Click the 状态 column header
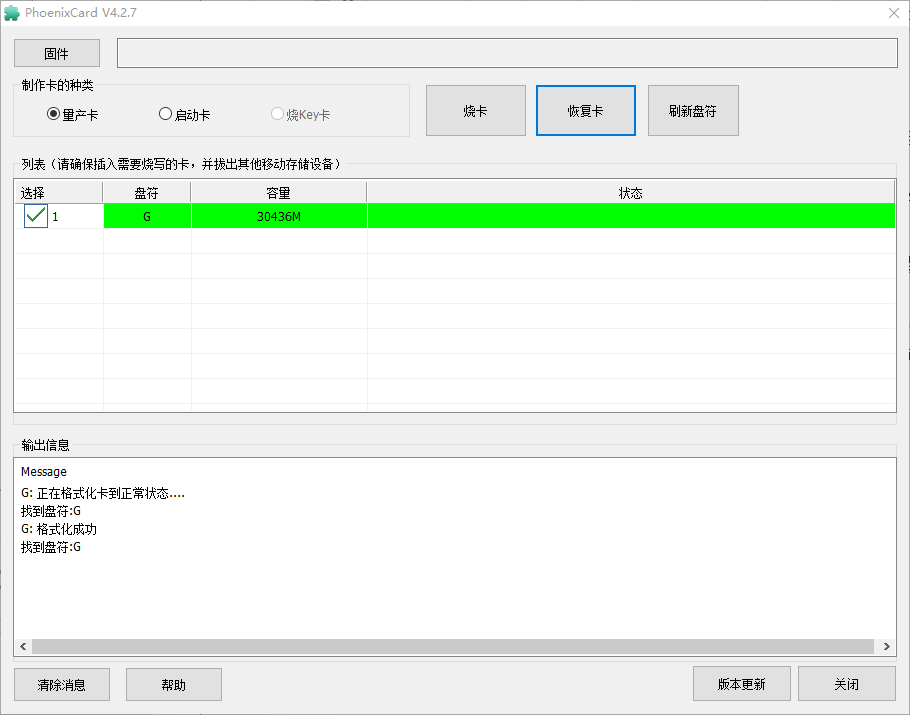Screen dimensions: 910x715 [x=630, y=193]
